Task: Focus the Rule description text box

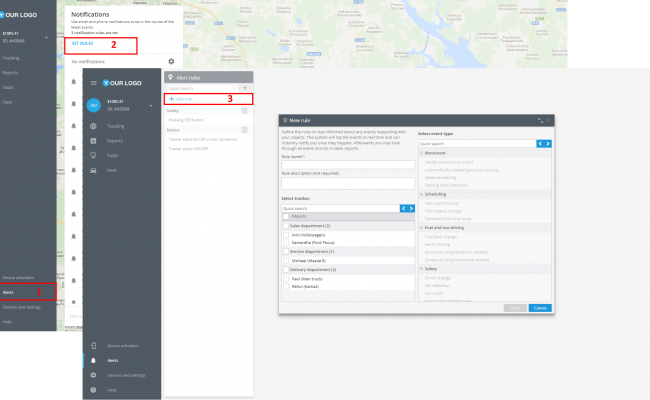Action: coord(348,183)
